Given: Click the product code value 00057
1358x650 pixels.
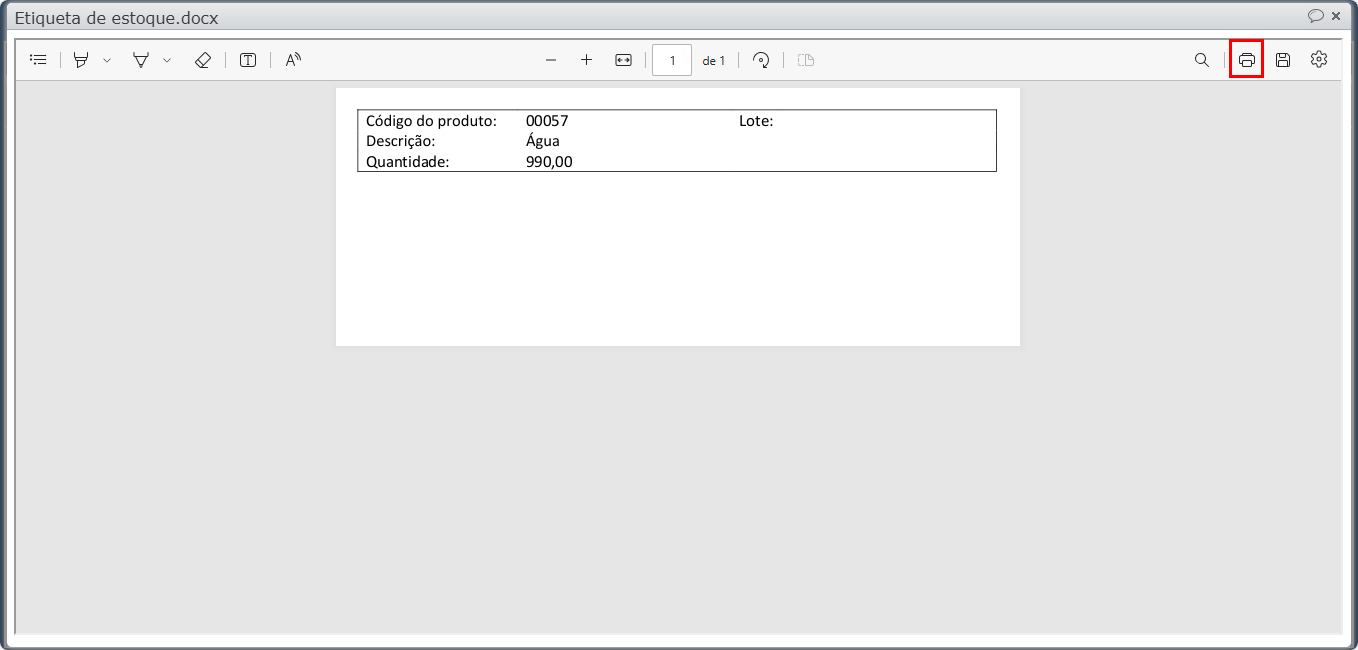Looking at the screenshot, I should coord(547,121).
